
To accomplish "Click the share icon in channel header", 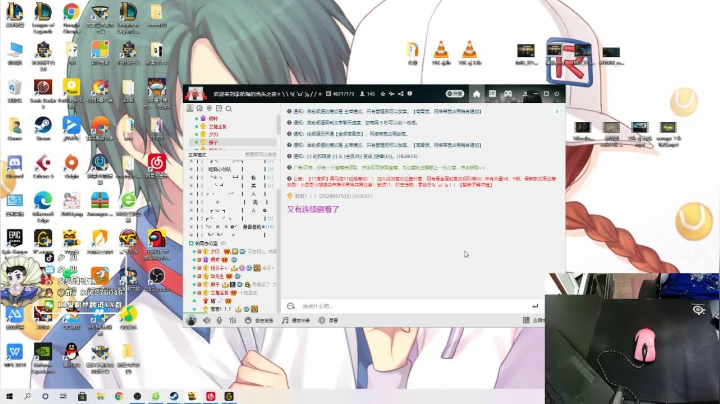I will pos(400,94).
